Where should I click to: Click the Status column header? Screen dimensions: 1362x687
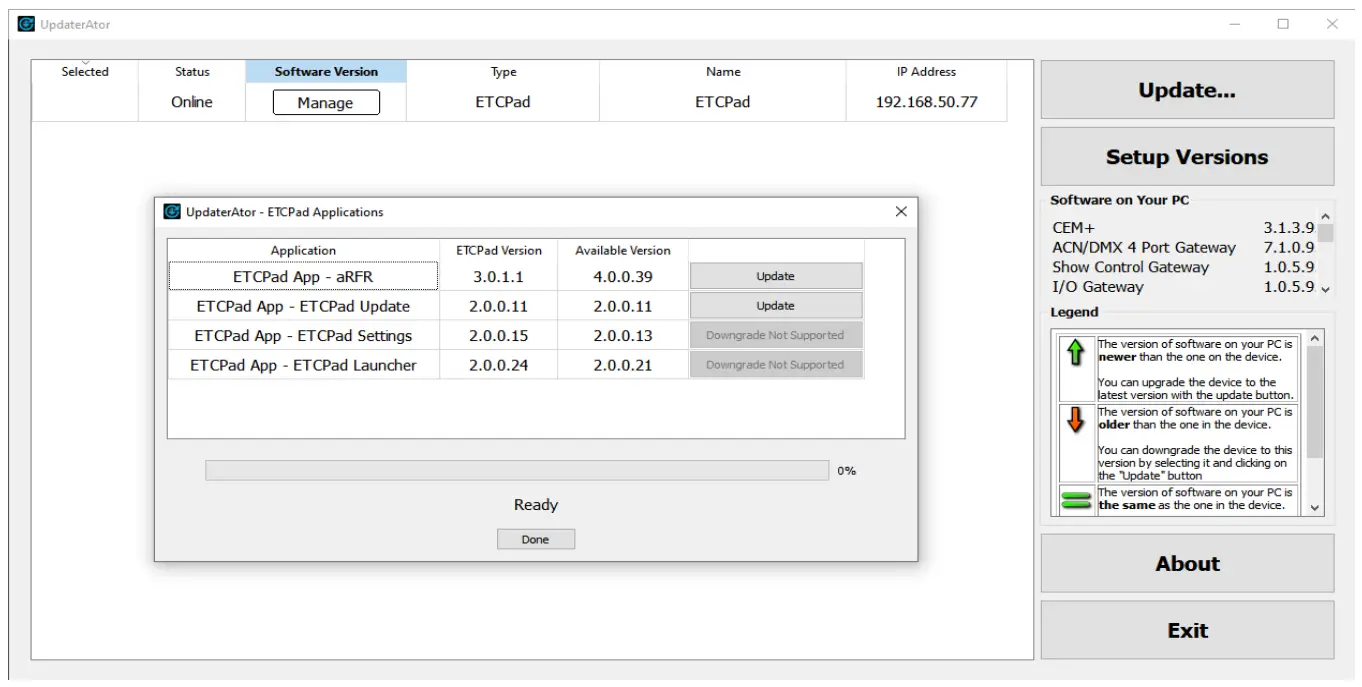tap(192, 71)
